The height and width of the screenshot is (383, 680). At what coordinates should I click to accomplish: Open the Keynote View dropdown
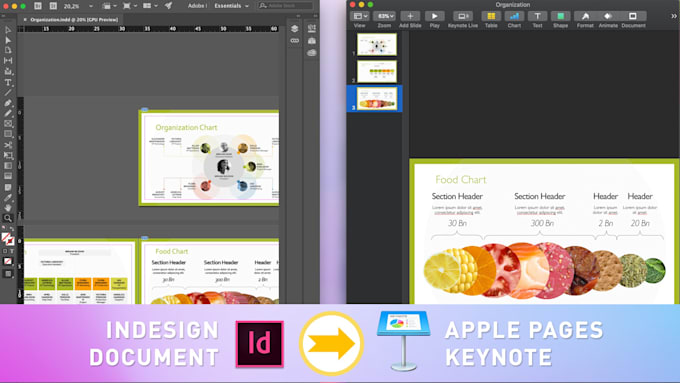tap(360, 16)
